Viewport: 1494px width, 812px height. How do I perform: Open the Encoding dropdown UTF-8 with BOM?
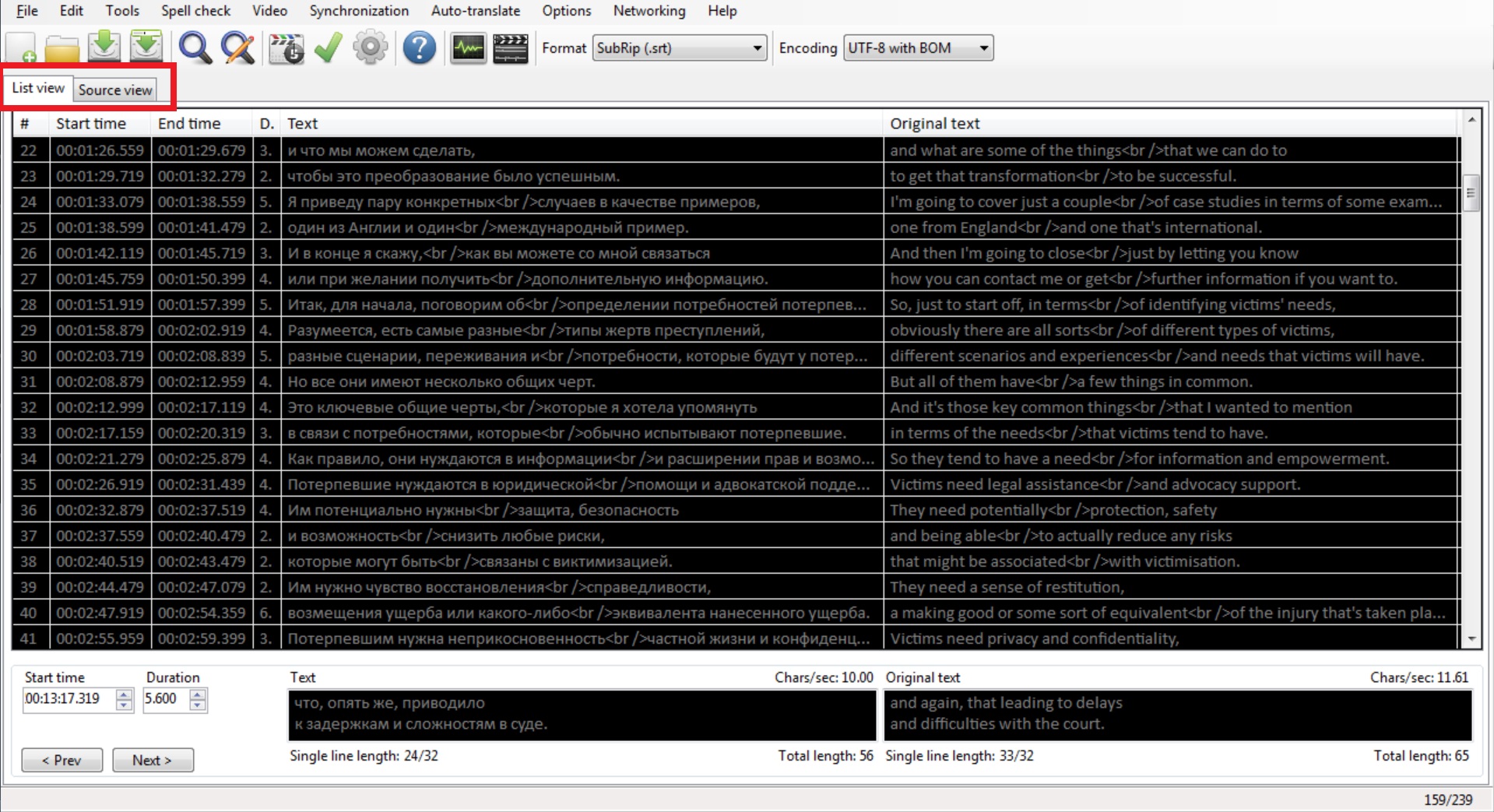click(918, 48)
